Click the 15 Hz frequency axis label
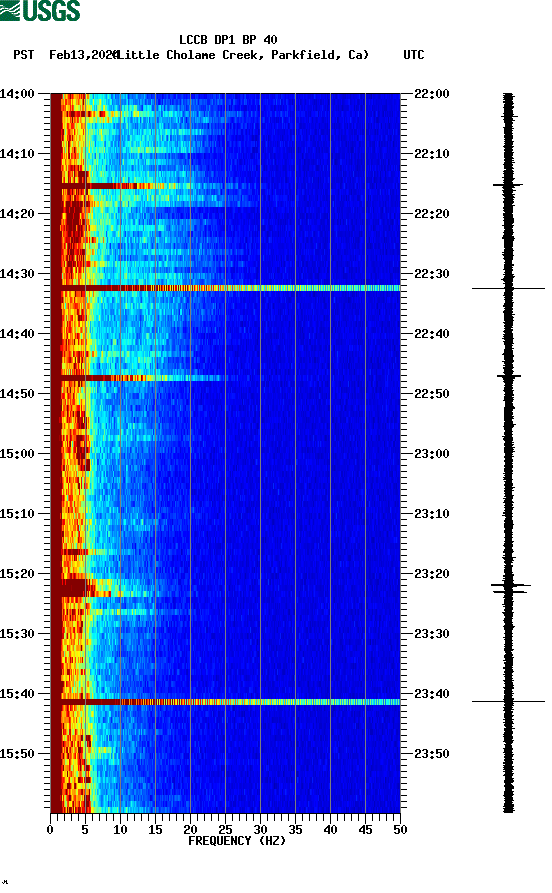The height and width of the screenshot is (893, 552). coord(155,830)
